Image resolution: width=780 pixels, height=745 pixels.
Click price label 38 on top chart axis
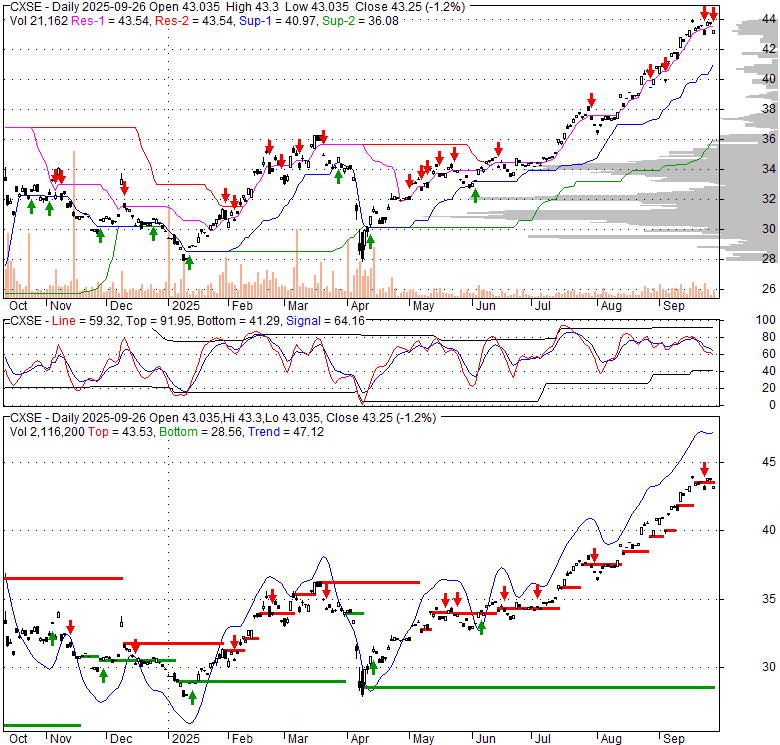[769, 109]
